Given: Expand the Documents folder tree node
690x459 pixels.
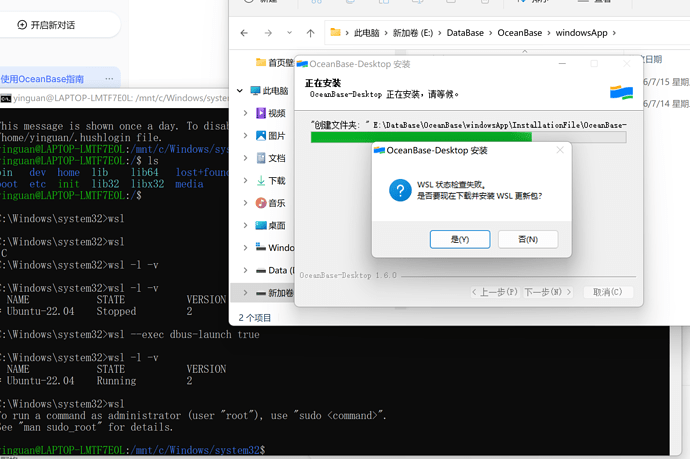Looking at the screenshot, I should click(x=246, y=158).
